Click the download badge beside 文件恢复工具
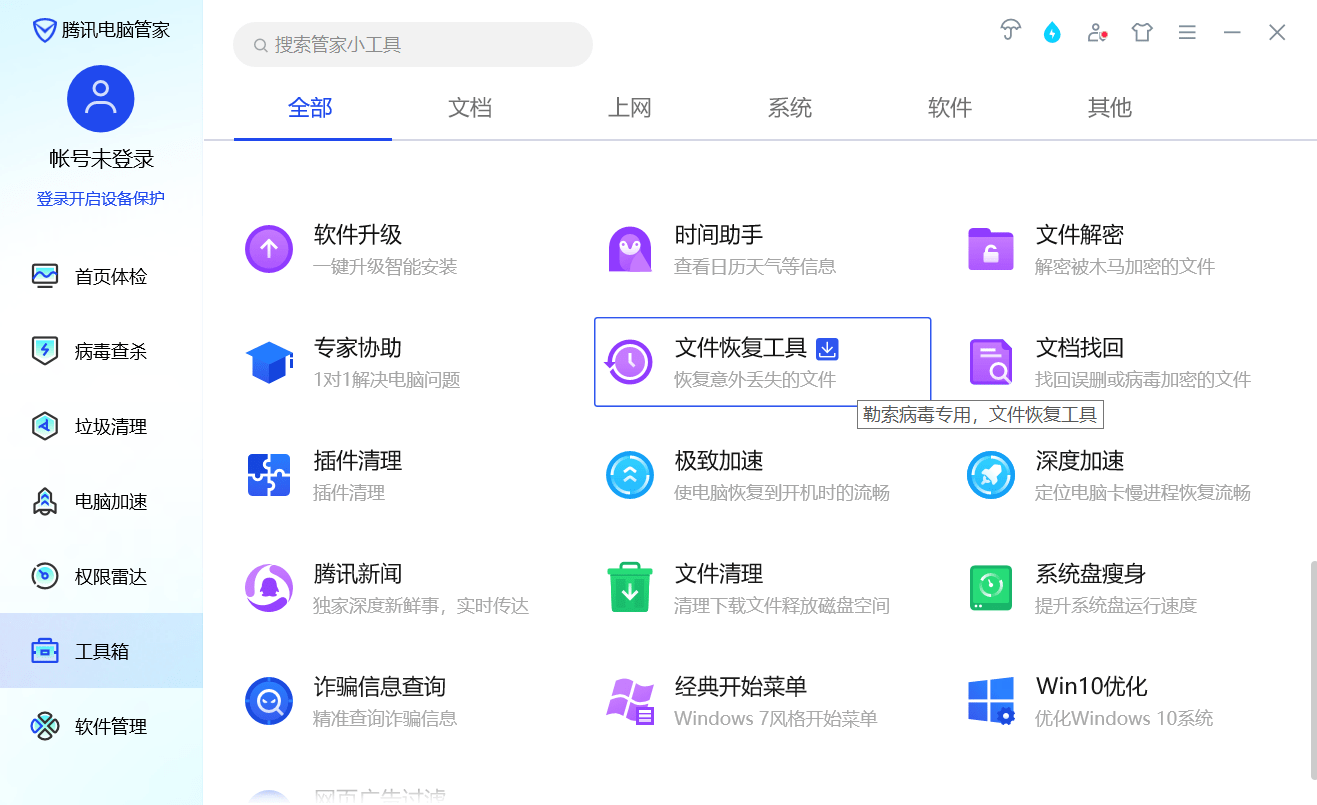 tap(827, 348)
